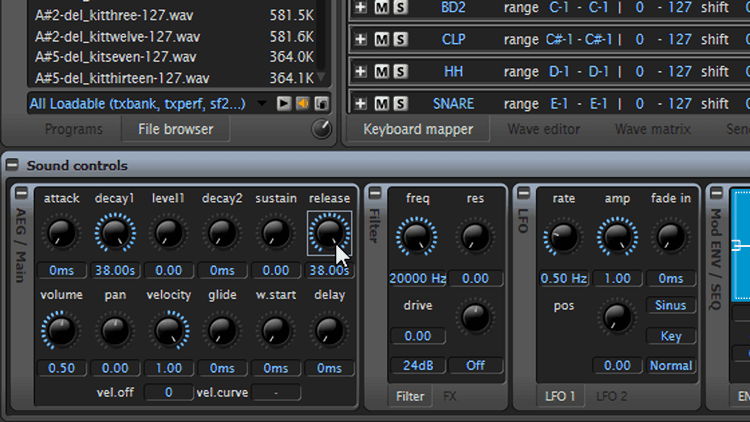Solo the HH layer
The image size is (750, 422).
pos(400,71)
